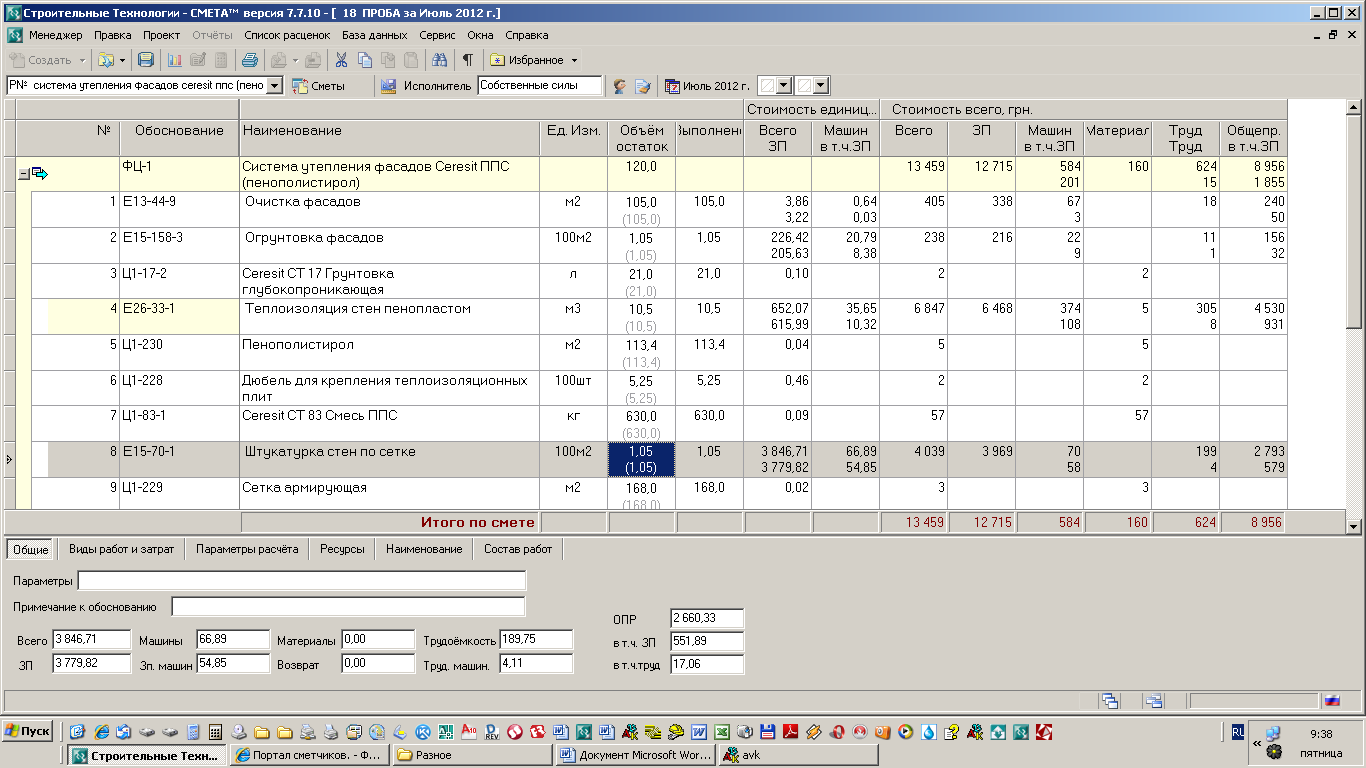Click the Сметы button
Viewport: 1366px width, 768px height.
318,86
